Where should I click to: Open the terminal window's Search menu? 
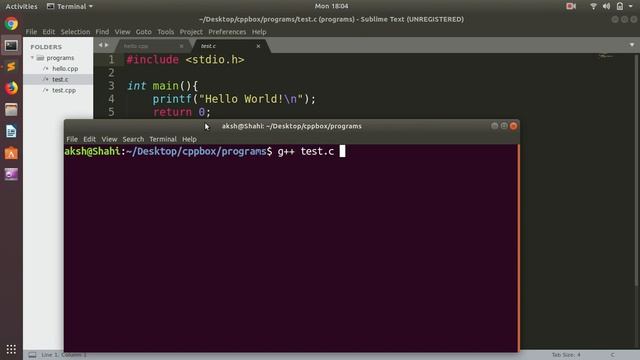click(133, 139)
